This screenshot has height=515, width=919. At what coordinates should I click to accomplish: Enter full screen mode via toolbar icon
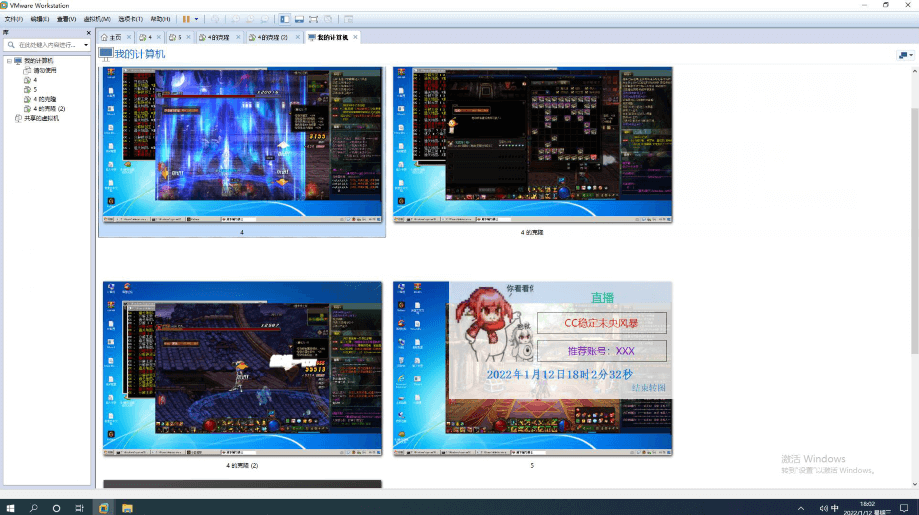314,19
